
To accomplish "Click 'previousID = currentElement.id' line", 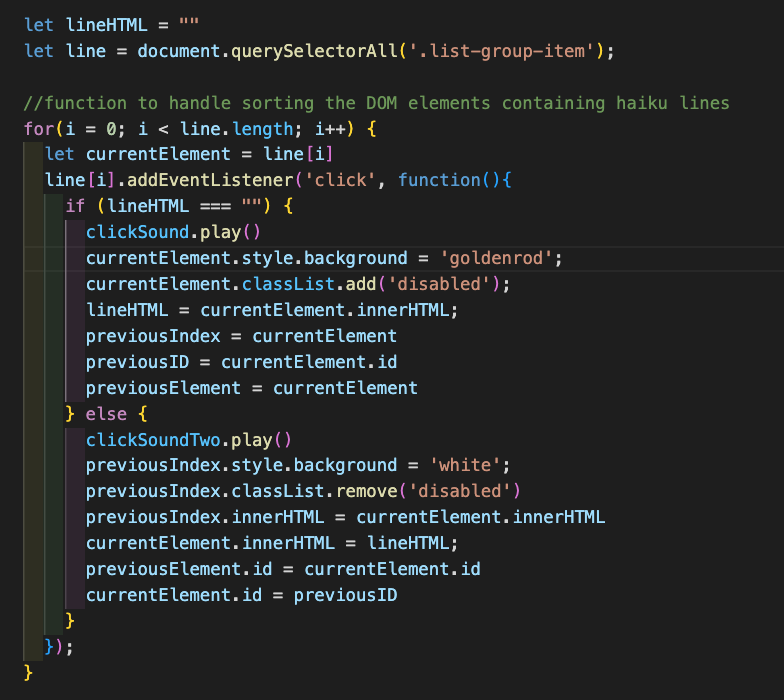I will [242, 362].
